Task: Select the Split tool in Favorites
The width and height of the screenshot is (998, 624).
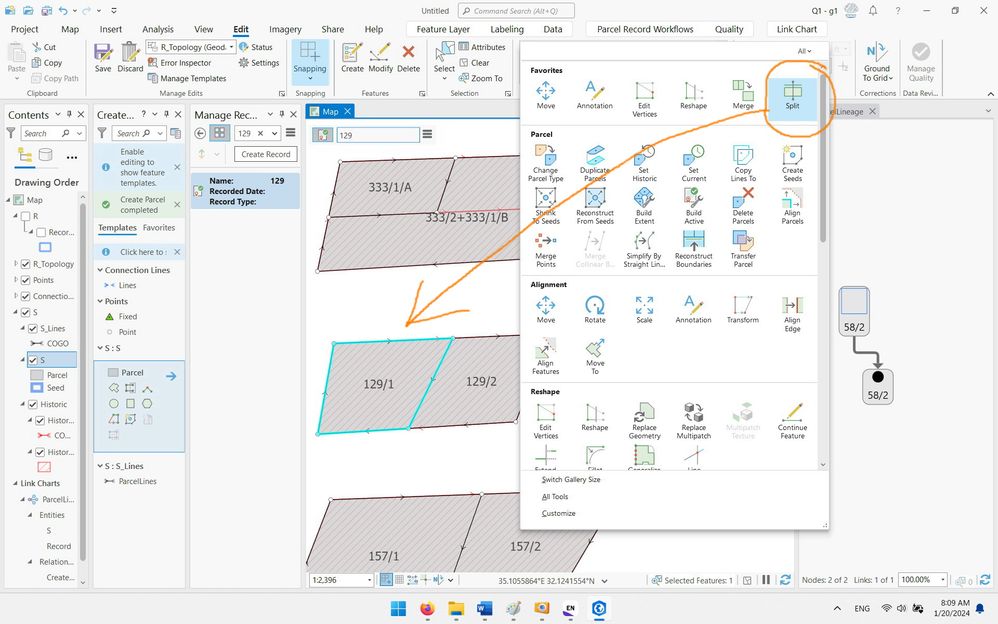Action: click(792, 95)
